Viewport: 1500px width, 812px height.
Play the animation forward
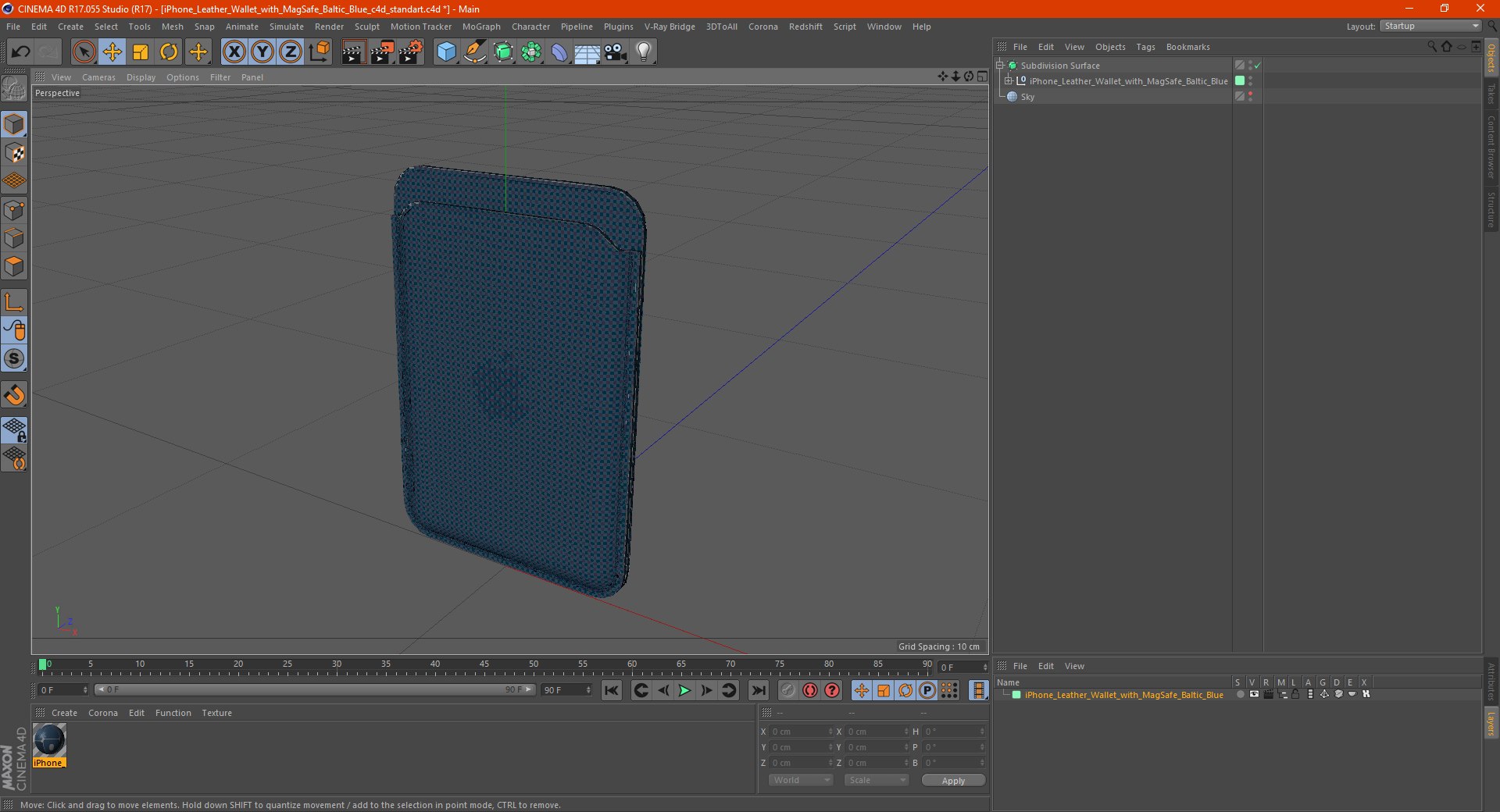[684, 690]
